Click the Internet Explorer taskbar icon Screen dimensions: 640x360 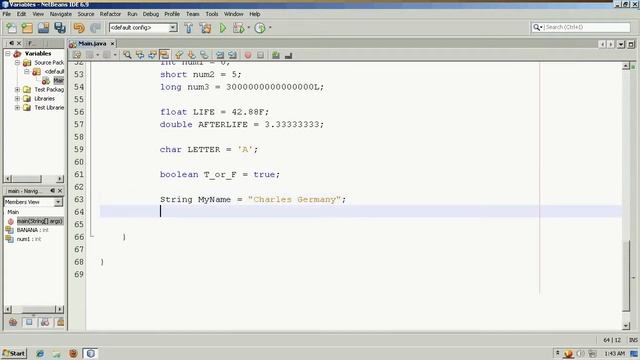click(x=40, y=353)
